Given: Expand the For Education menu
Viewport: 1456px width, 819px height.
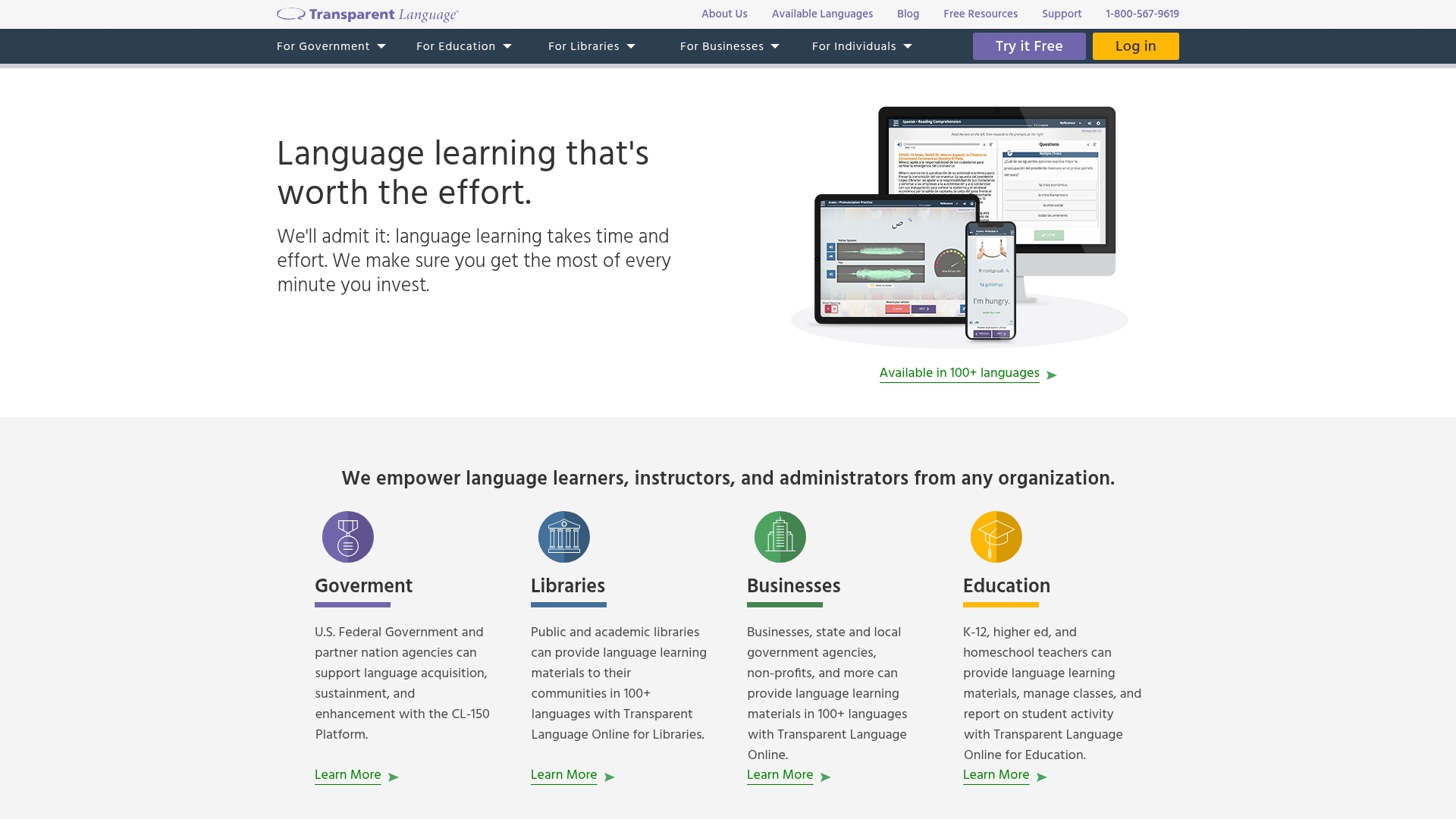Looking at the screenshot, I should pyautogui.click(x=463, y=46).
